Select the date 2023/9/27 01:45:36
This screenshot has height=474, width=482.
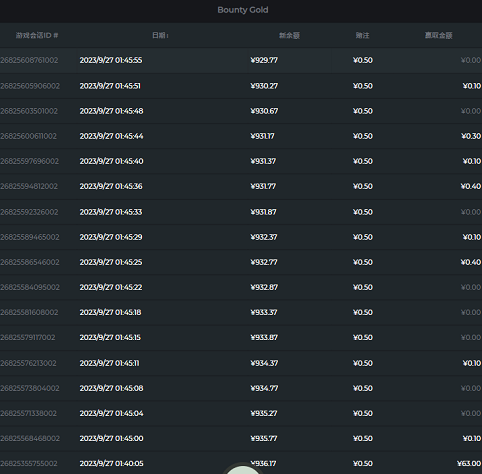pyautogui.click(x=111, y=186)
